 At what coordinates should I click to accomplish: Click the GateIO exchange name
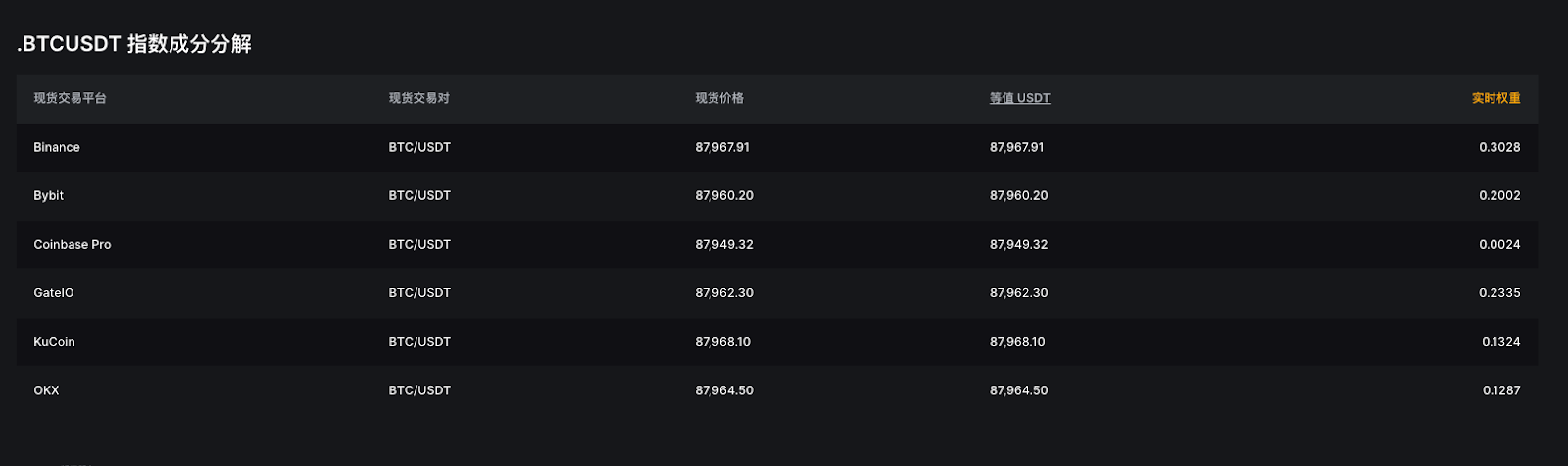click(x=54, y=292)
